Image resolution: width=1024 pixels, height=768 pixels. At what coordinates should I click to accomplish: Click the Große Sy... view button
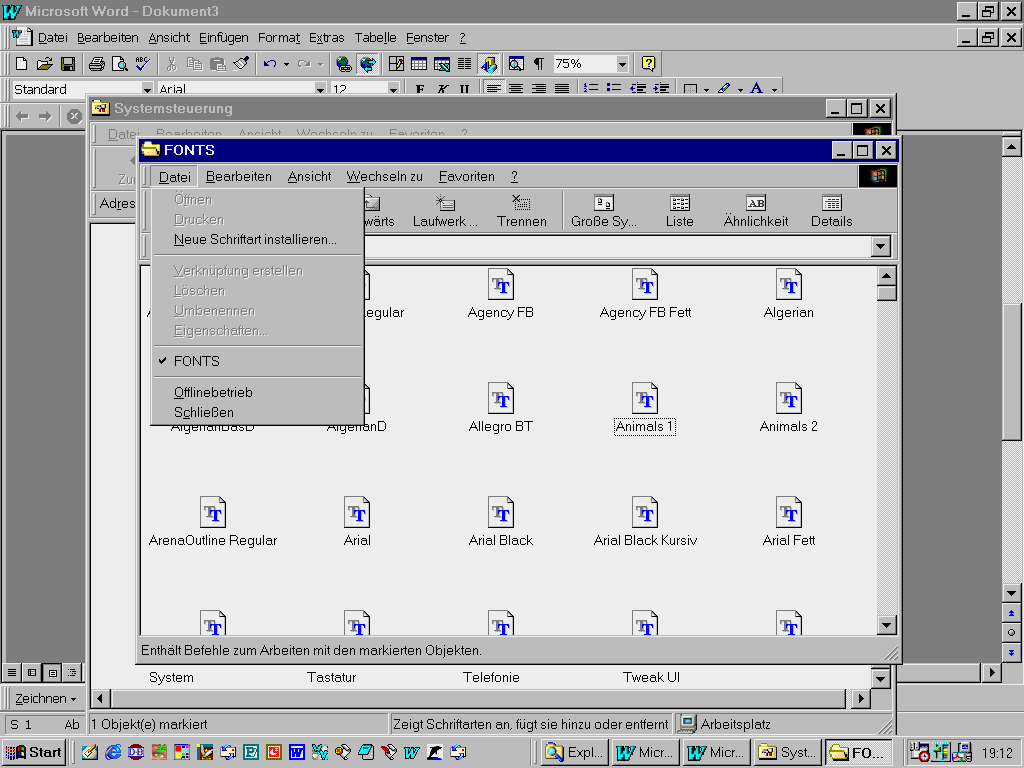pyautogui.click(x=603, y=211)
